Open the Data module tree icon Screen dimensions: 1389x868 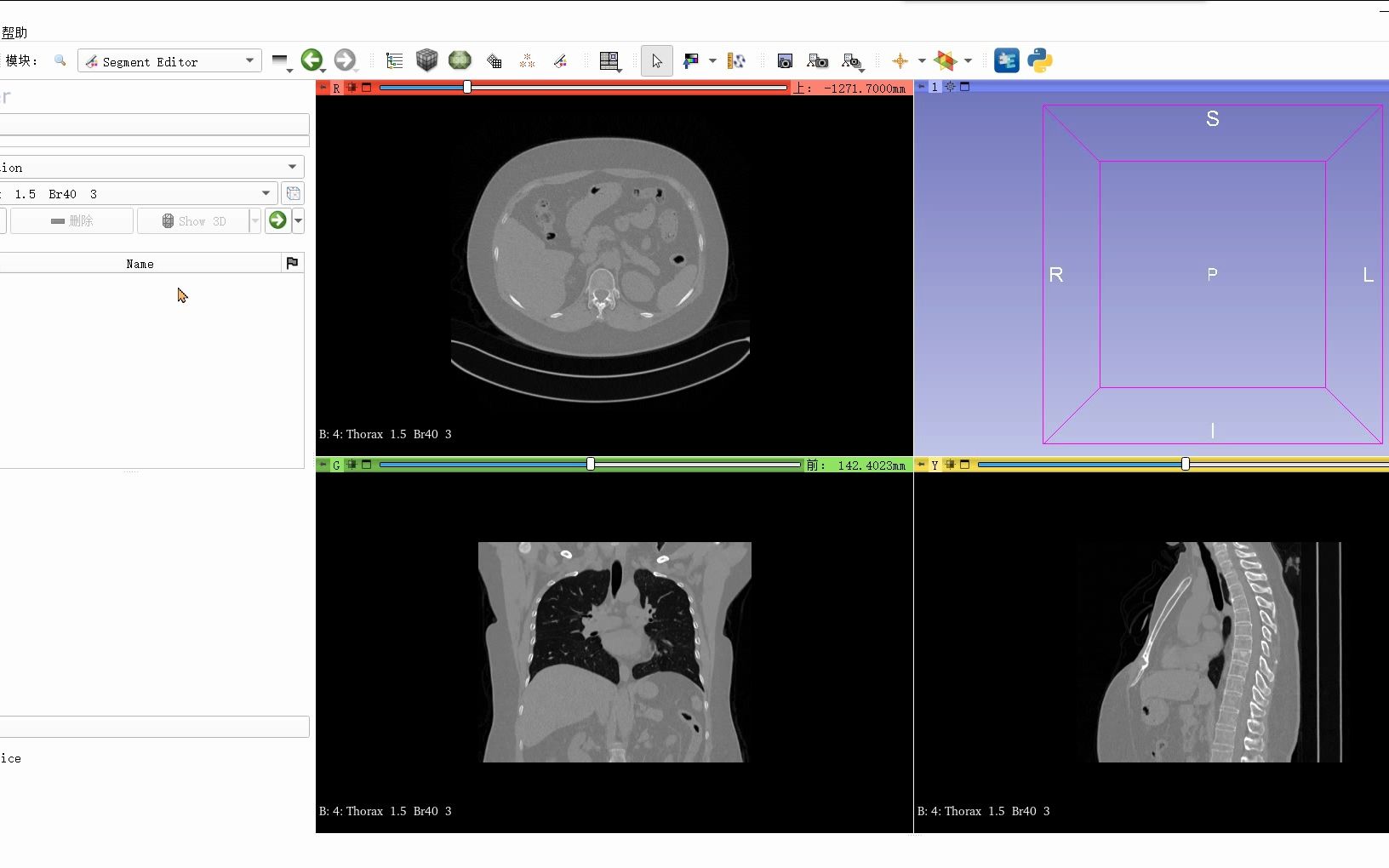(x=394, y=60)
